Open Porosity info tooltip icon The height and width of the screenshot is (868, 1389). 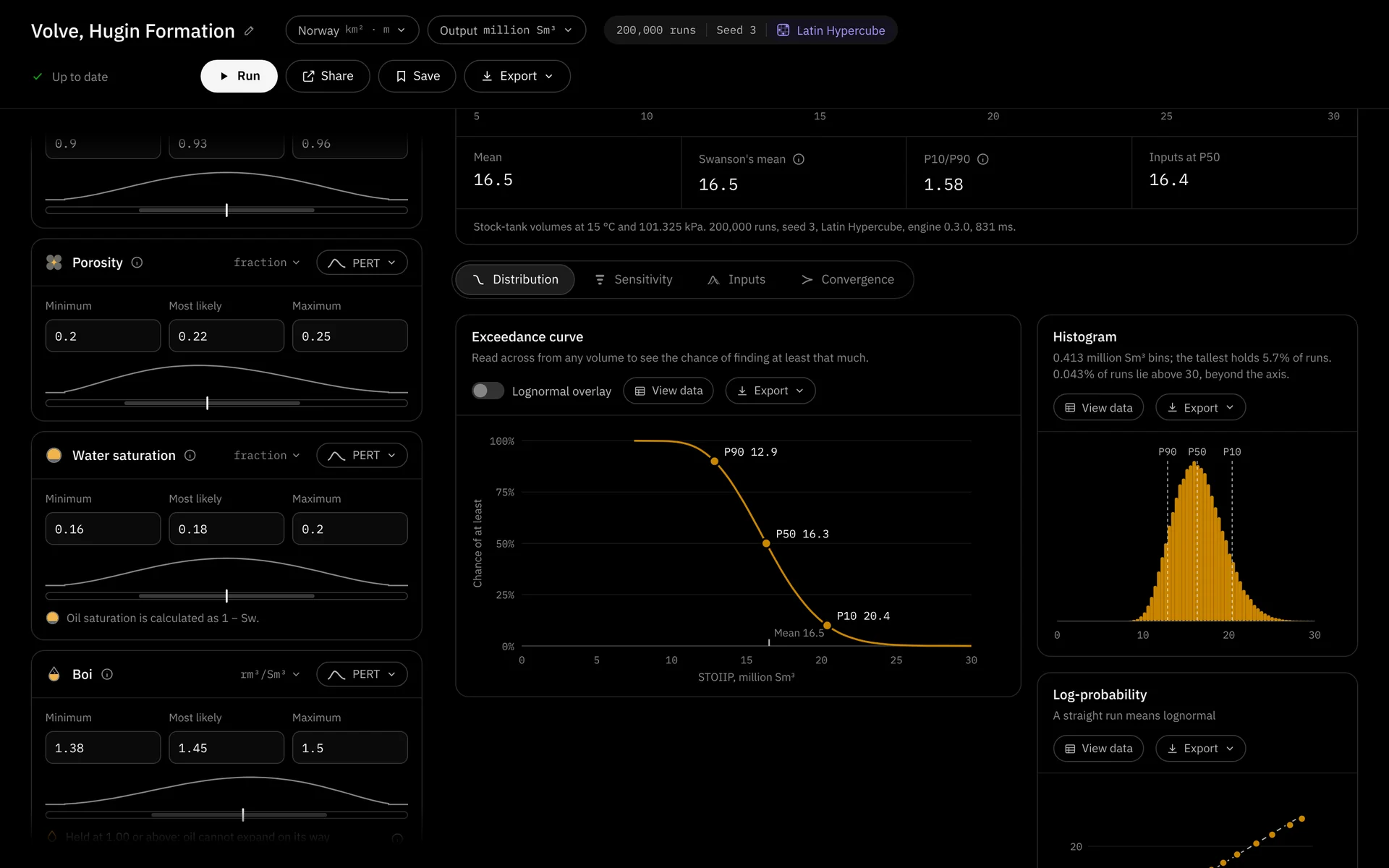137,263
